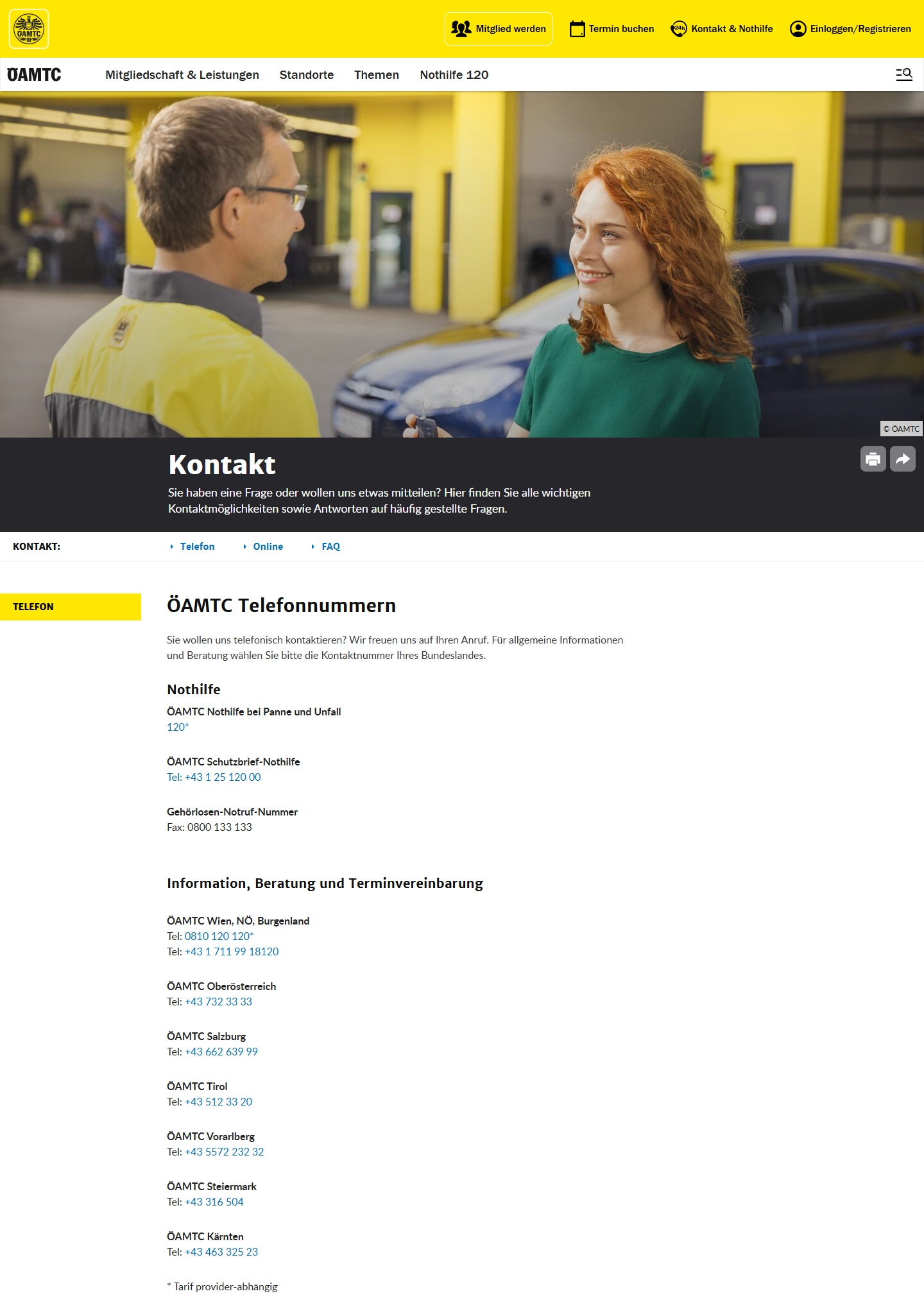Call Steiermark number +43 316 504
Image resolution: width=924 pixels, height=1314 pixels.
pyautogui.click(x=214, y=1202)
